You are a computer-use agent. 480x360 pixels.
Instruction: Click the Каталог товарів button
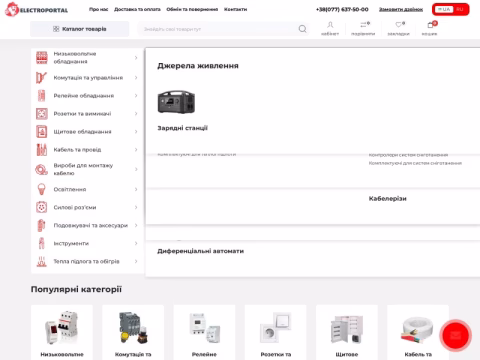click(x=80, y=29)
